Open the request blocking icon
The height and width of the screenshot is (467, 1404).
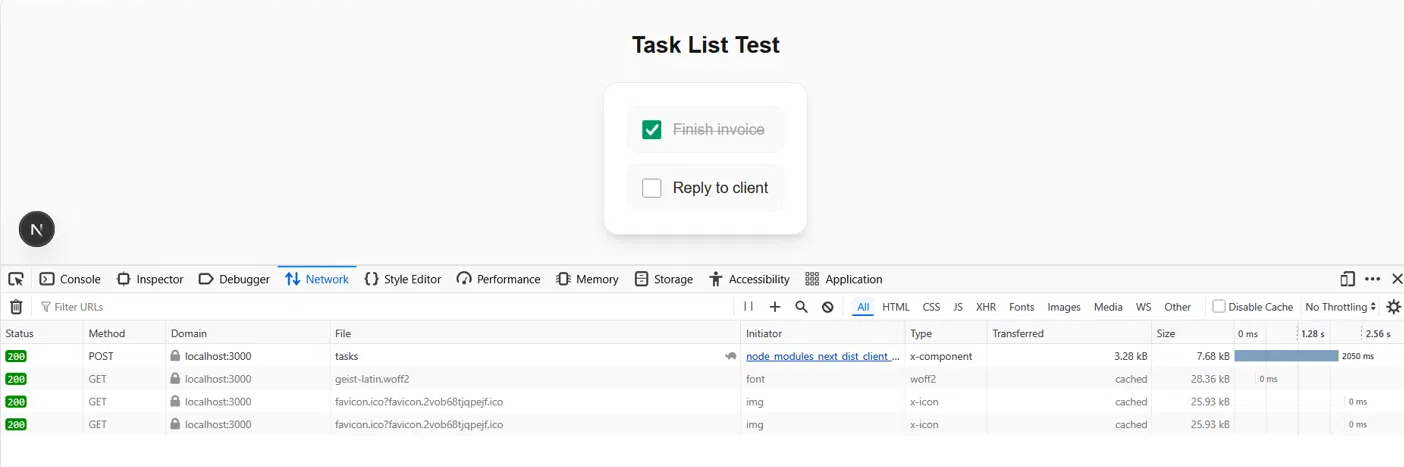click(x=828, y=307)
